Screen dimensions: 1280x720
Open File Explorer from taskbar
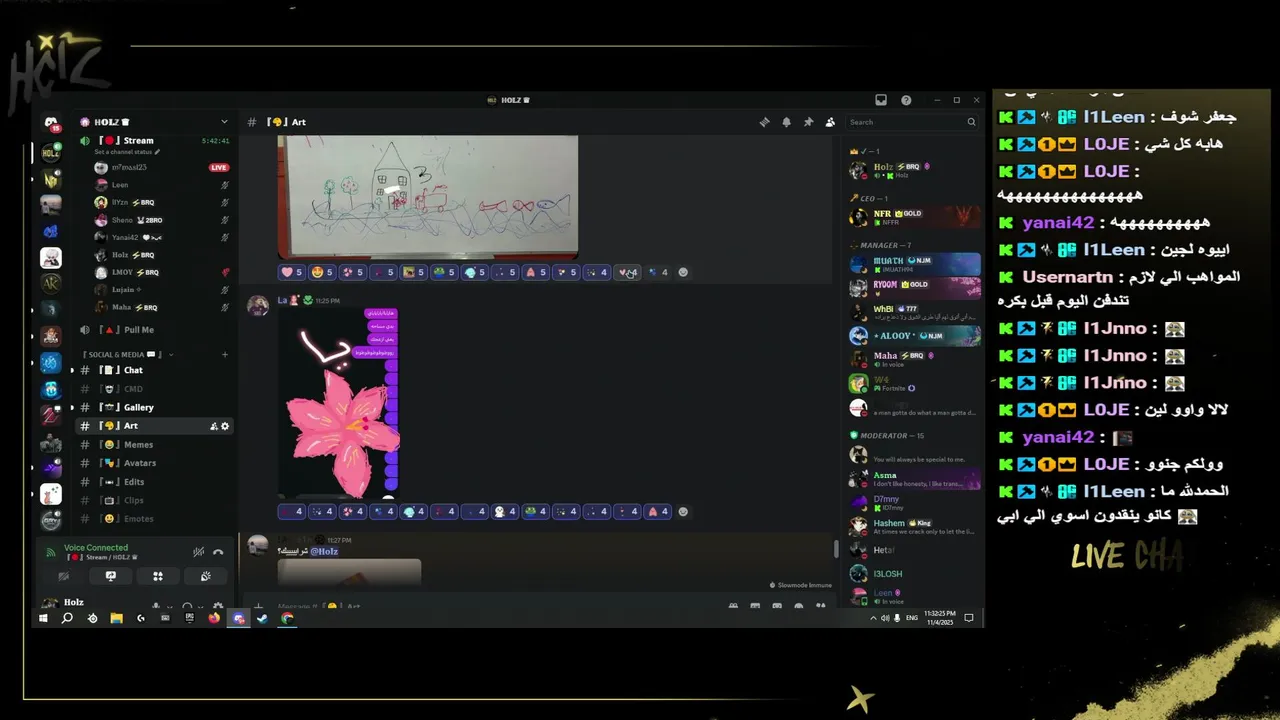[x=116, y=618]
